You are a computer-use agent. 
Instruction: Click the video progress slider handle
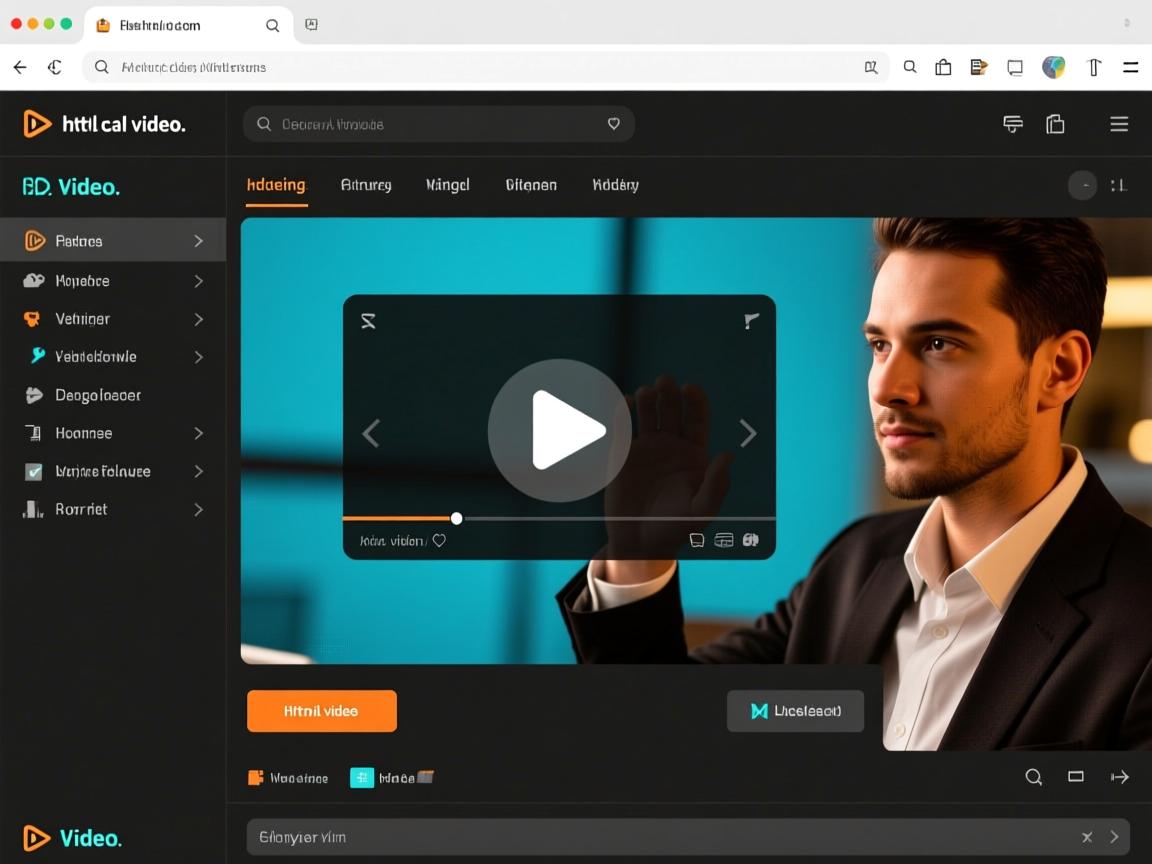(456, 518)
